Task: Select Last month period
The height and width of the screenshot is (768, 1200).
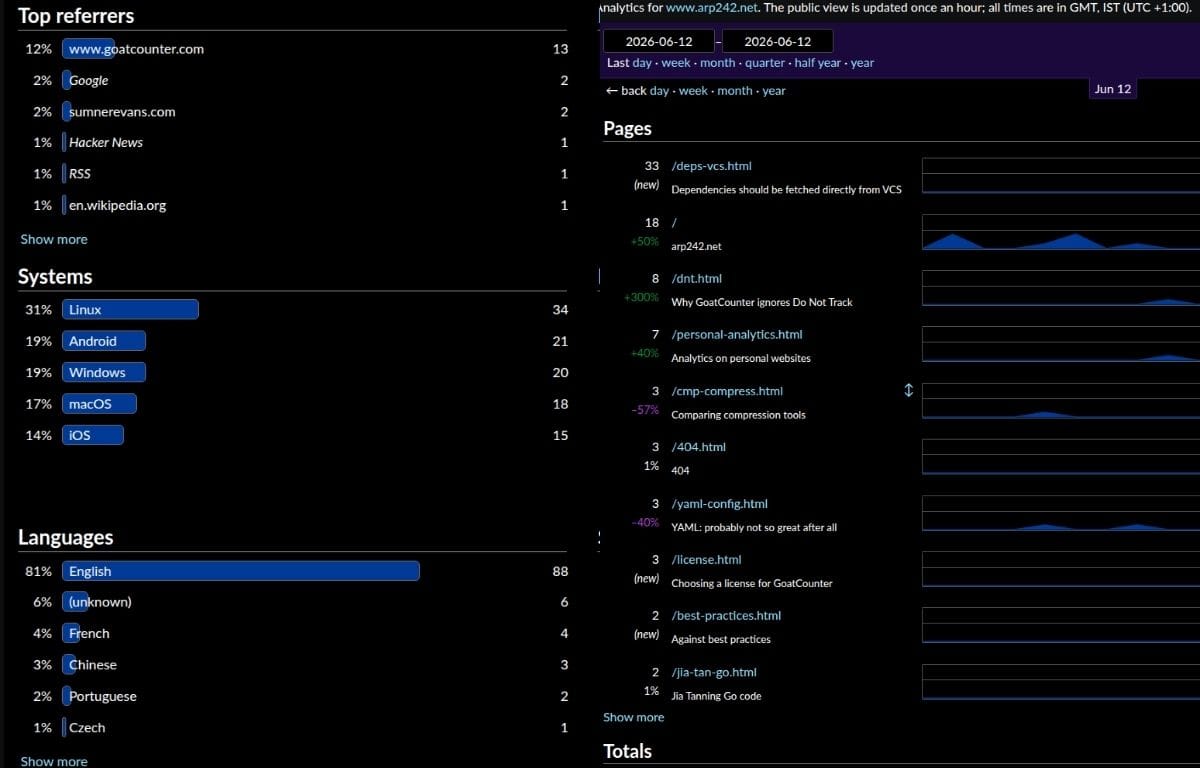Action: click(x=717, y=62)
